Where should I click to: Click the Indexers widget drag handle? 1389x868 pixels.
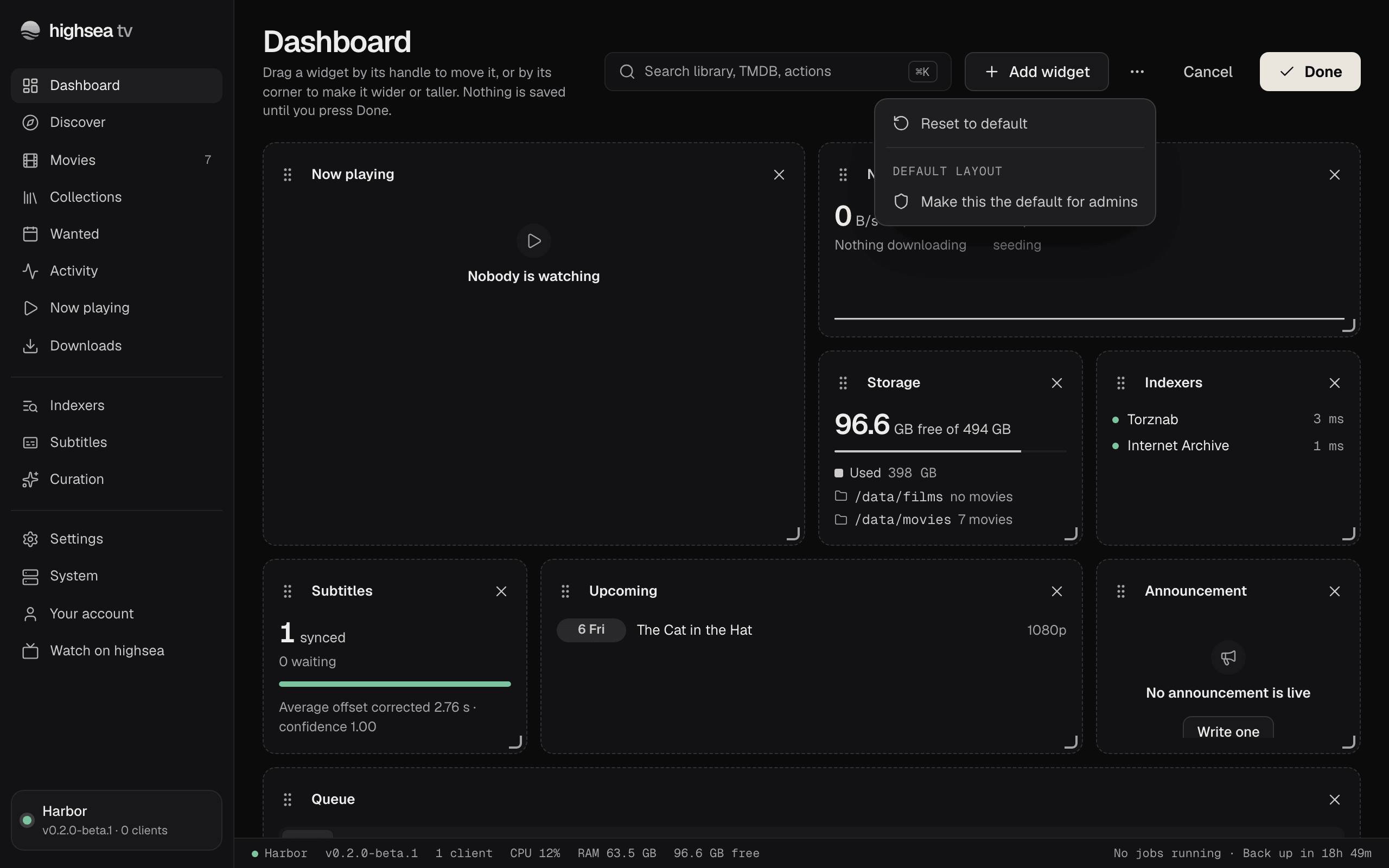1120,383
